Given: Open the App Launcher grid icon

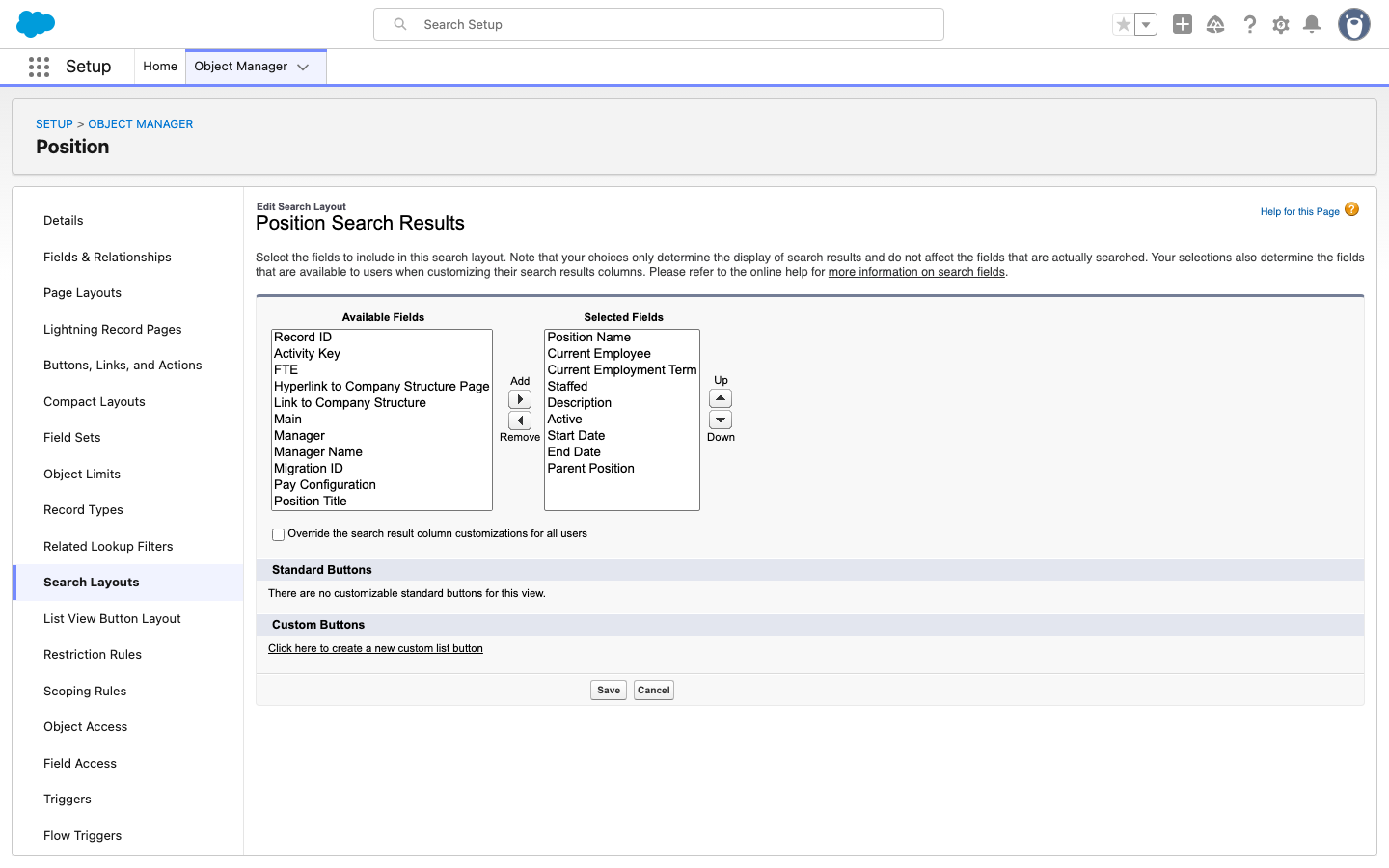Looking at the screenshot, I should 39,67.
